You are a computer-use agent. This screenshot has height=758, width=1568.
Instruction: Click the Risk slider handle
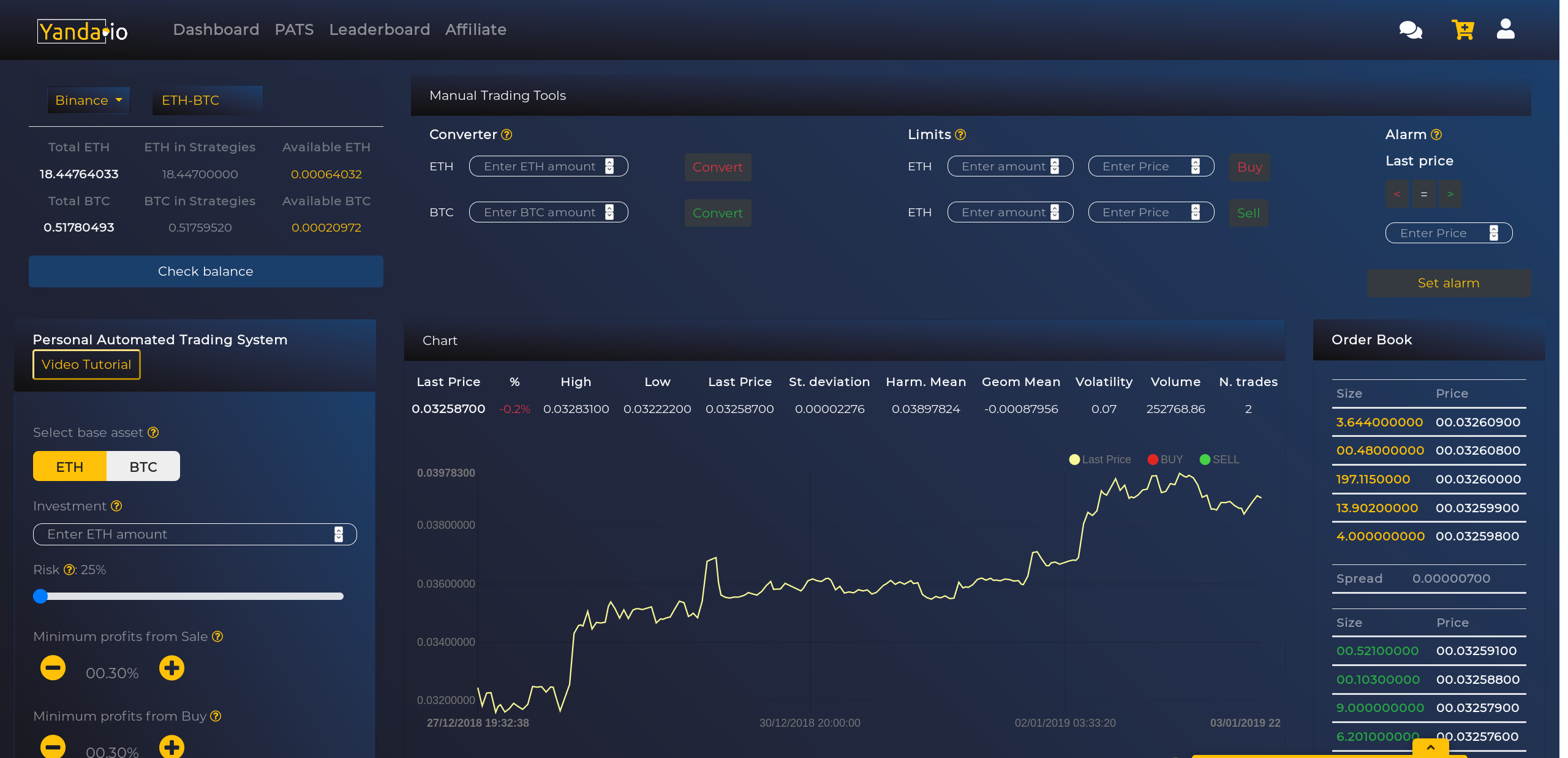(x=40, y=596)
